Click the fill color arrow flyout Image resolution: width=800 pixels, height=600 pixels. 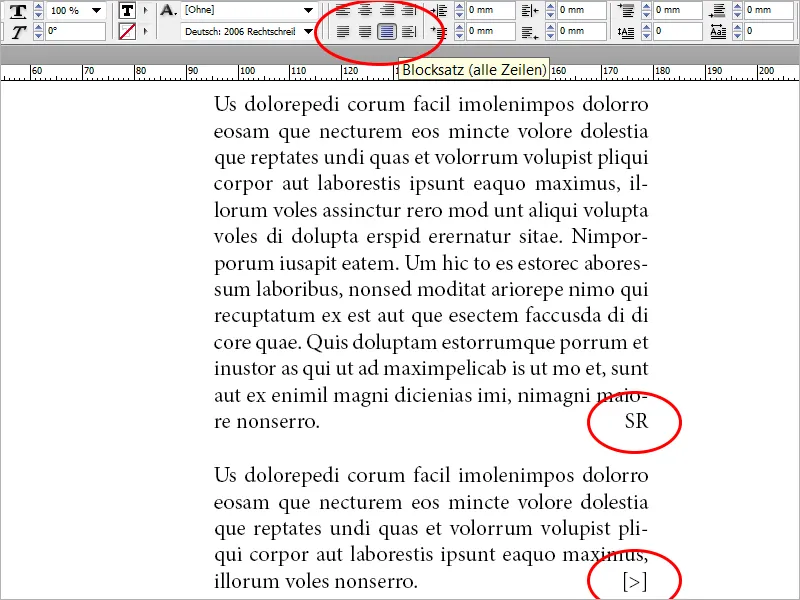click(x=144, y=9)
